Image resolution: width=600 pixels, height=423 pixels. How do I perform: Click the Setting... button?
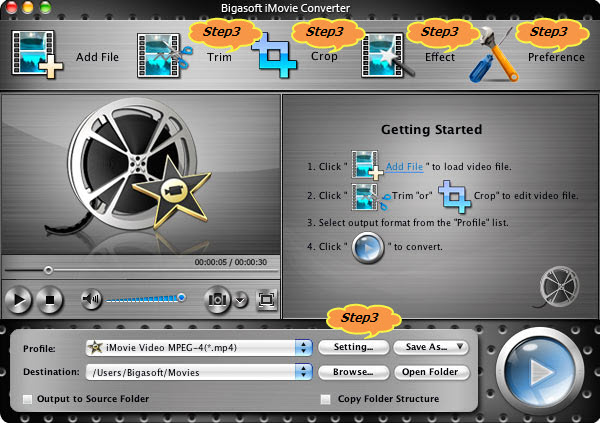[x=354, y=347]
